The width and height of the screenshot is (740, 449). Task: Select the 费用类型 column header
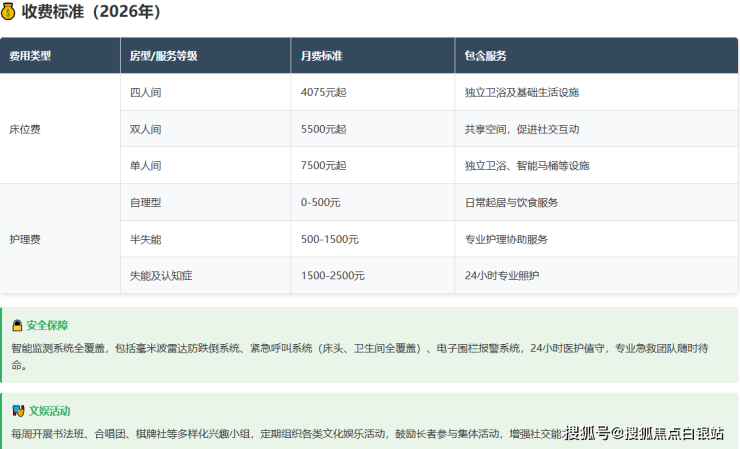30,56
